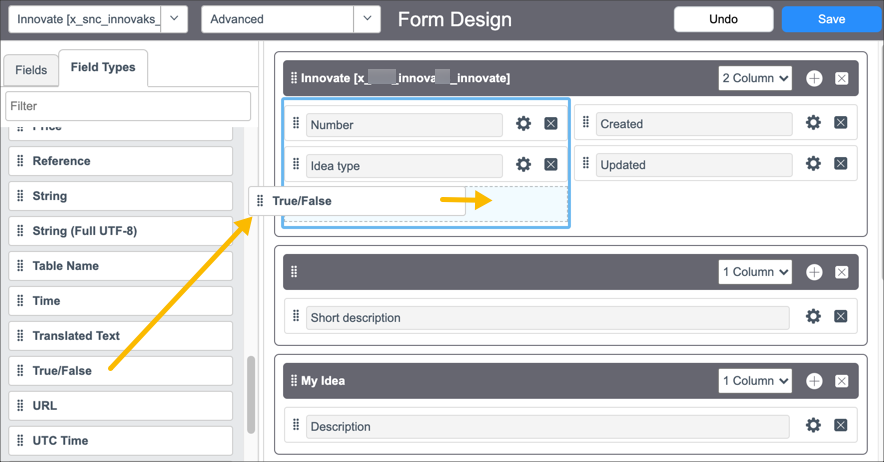The height and width of the screenshot is (462, 884).
Task: Select the Time field type
Action: coord(121,301)
